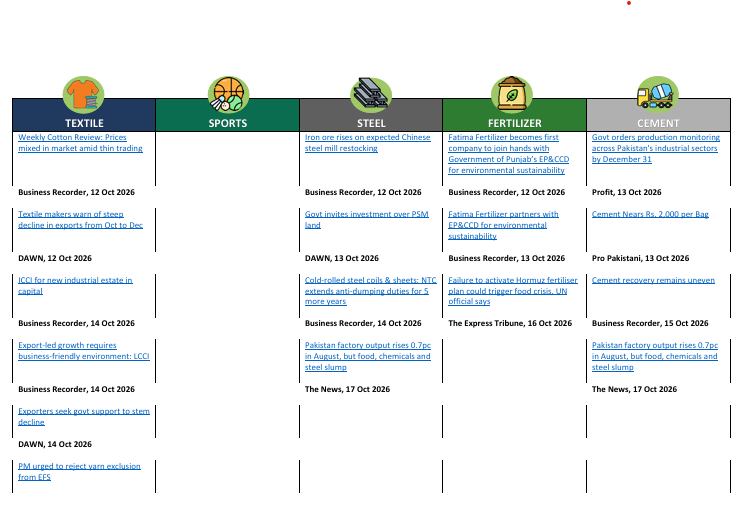Click 'The News, 17 Oct 2026' under Cement
This screenshot has height=520, width=748.
[634, 389]
